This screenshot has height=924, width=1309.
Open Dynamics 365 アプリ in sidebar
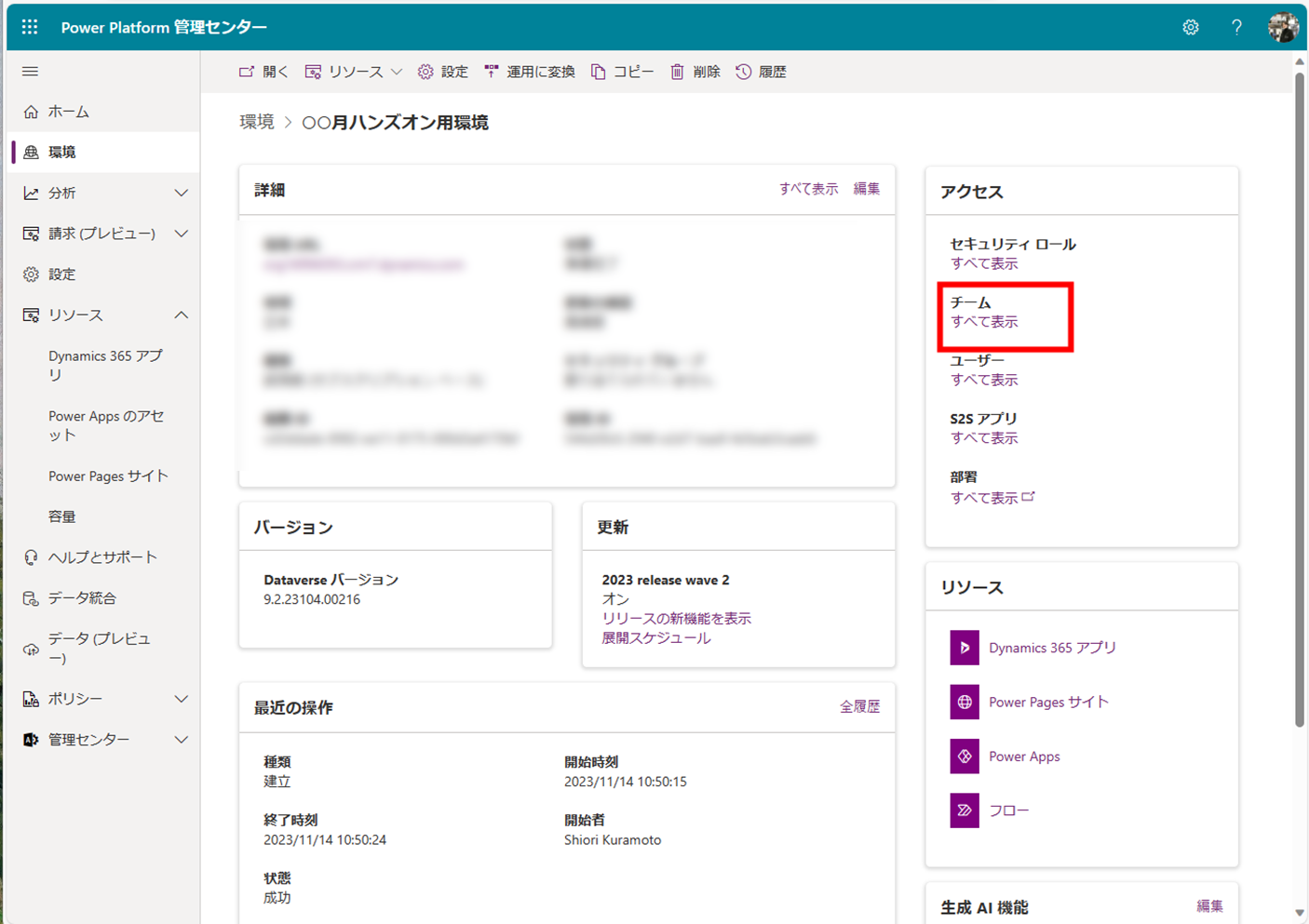coord(105,365)
